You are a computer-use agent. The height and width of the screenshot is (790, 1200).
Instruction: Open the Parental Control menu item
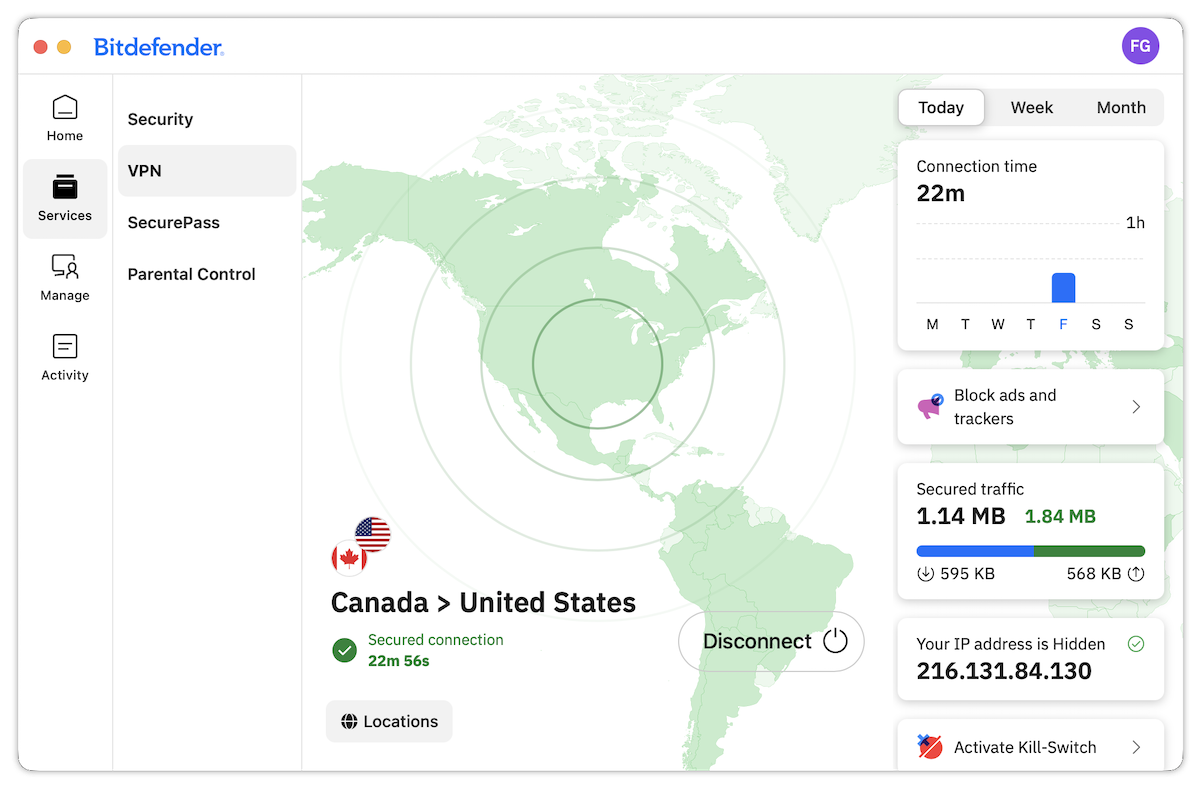[207, 274]
